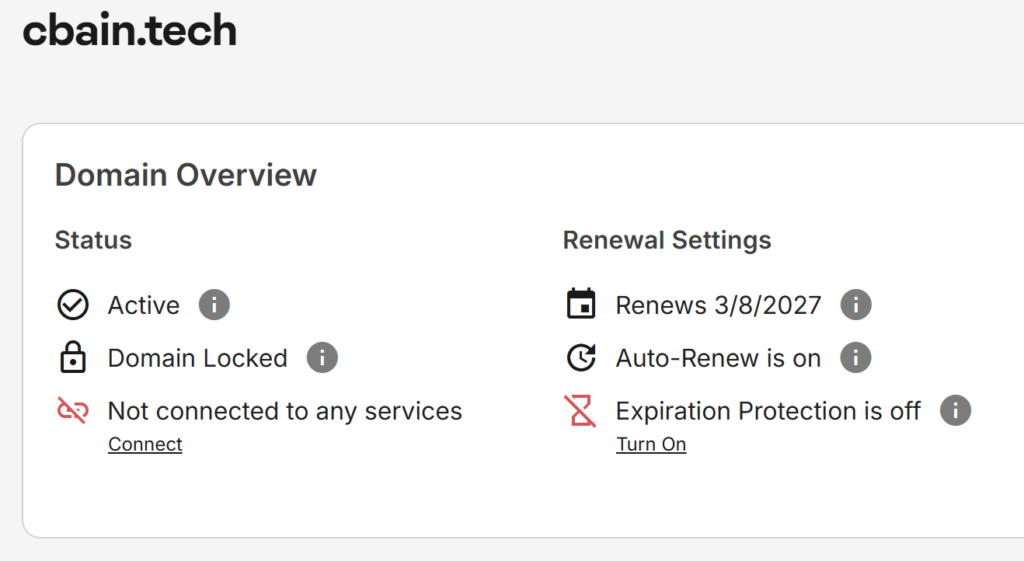The height and width of the screenshot is (561, 1024).
Task: Click the red broken-link icon
Action: click(73, 411)
